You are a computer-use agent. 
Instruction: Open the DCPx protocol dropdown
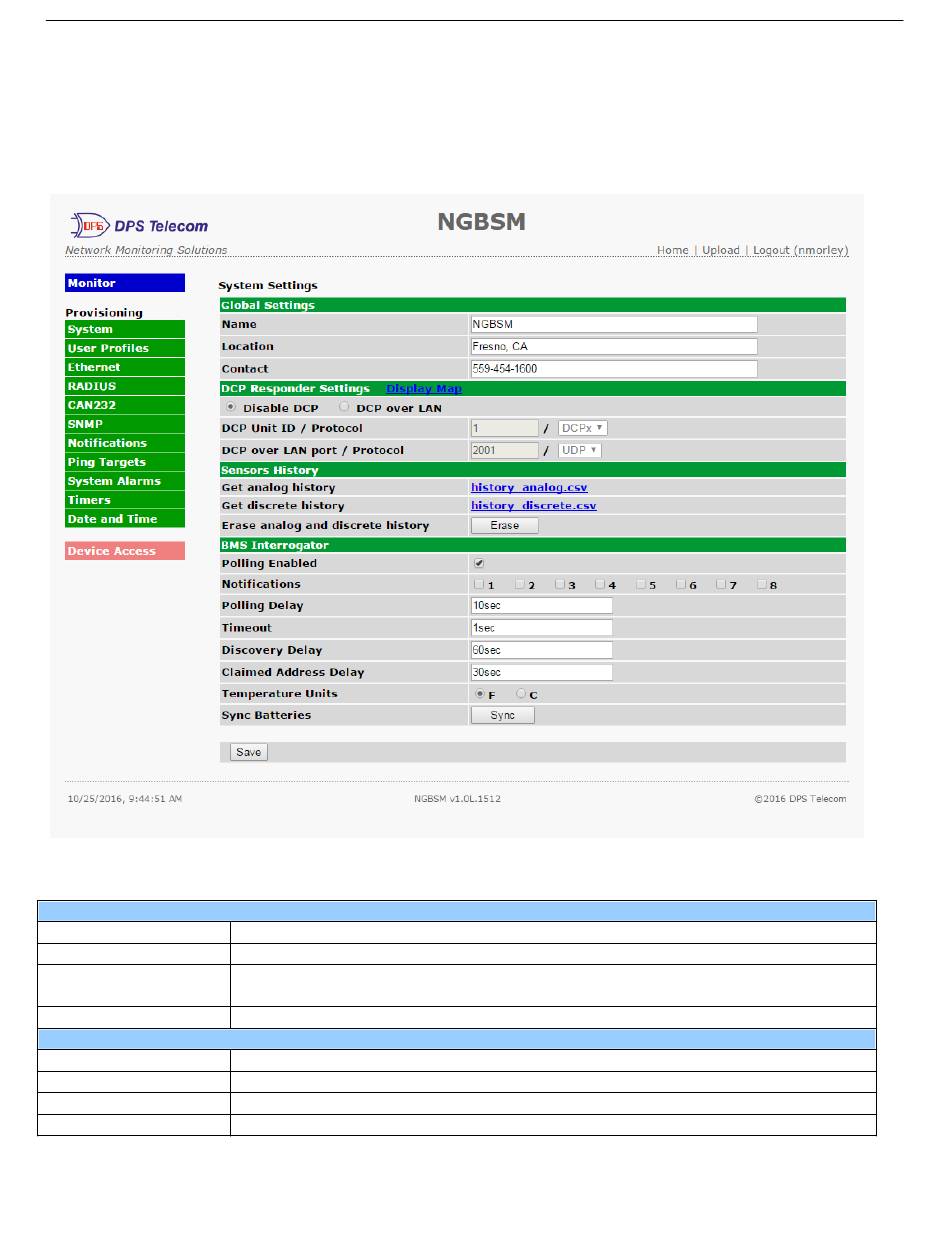[x=583, y=428]
